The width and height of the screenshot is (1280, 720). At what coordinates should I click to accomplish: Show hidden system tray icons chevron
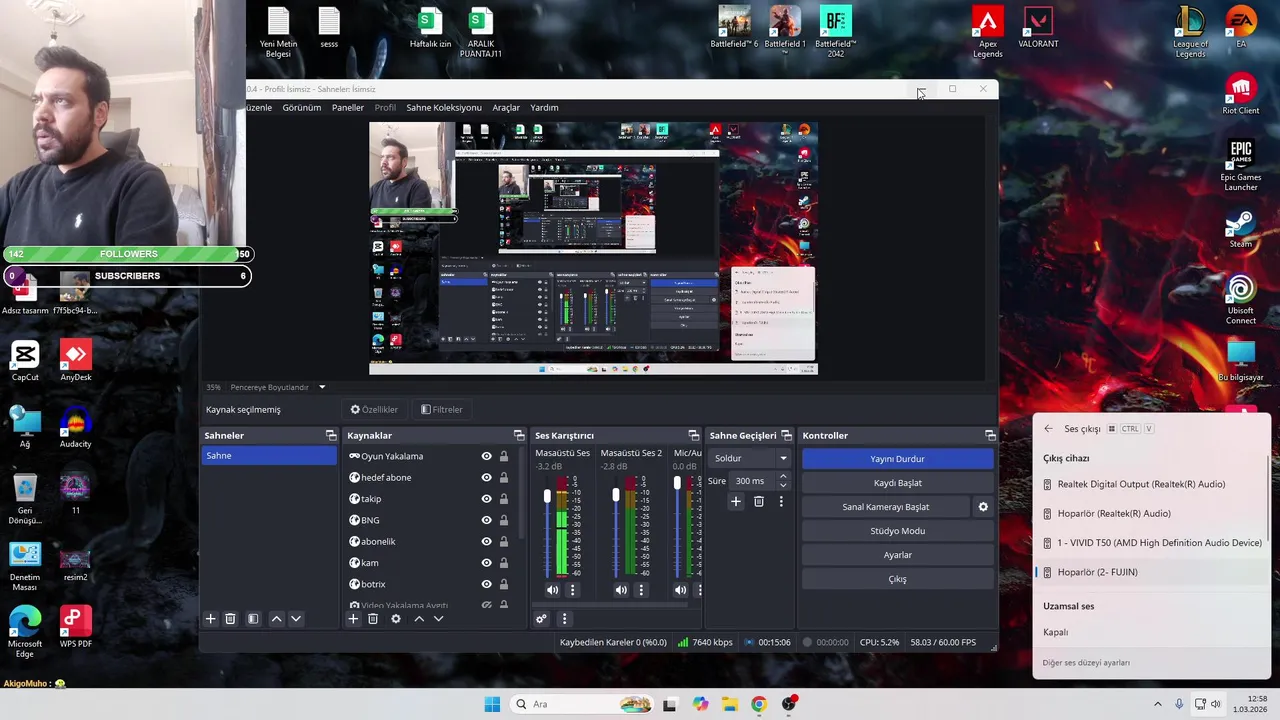point(1158,704)
